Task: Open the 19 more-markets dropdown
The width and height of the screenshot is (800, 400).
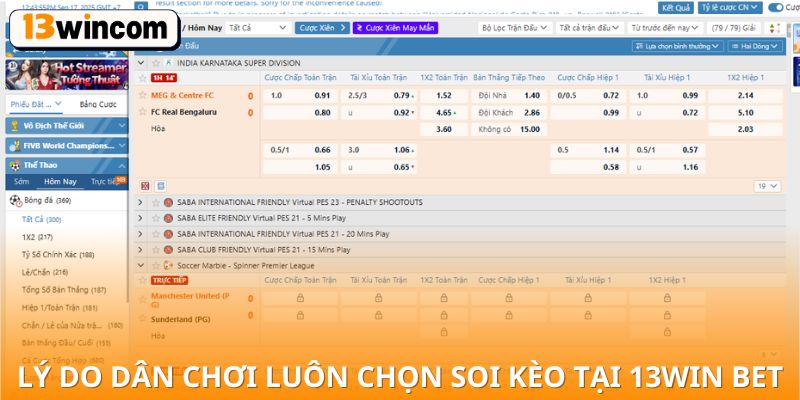Action: pos(767,186)
